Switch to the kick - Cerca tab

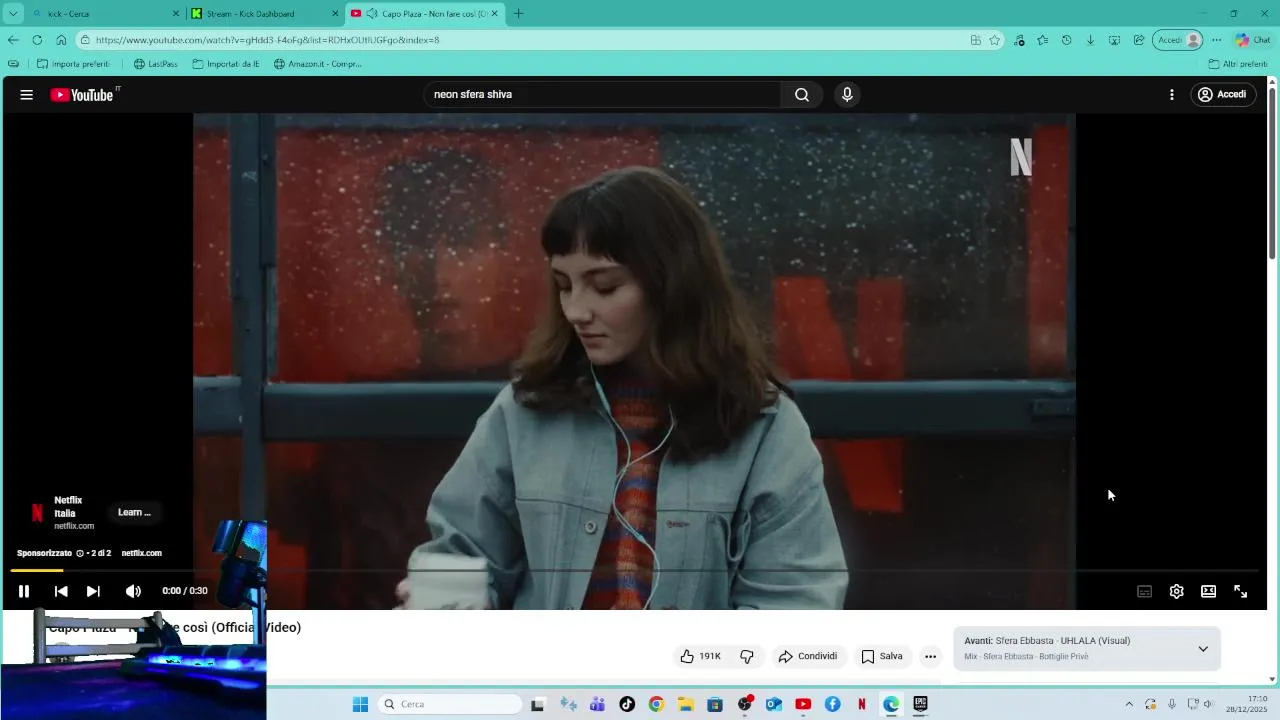[x=98, y=14]
